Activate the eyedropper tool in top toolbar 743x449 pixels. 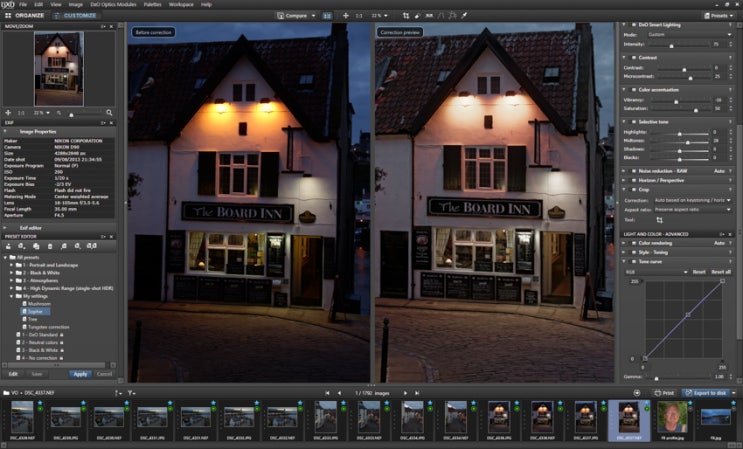pyautogui.click(x=465, y=16)
